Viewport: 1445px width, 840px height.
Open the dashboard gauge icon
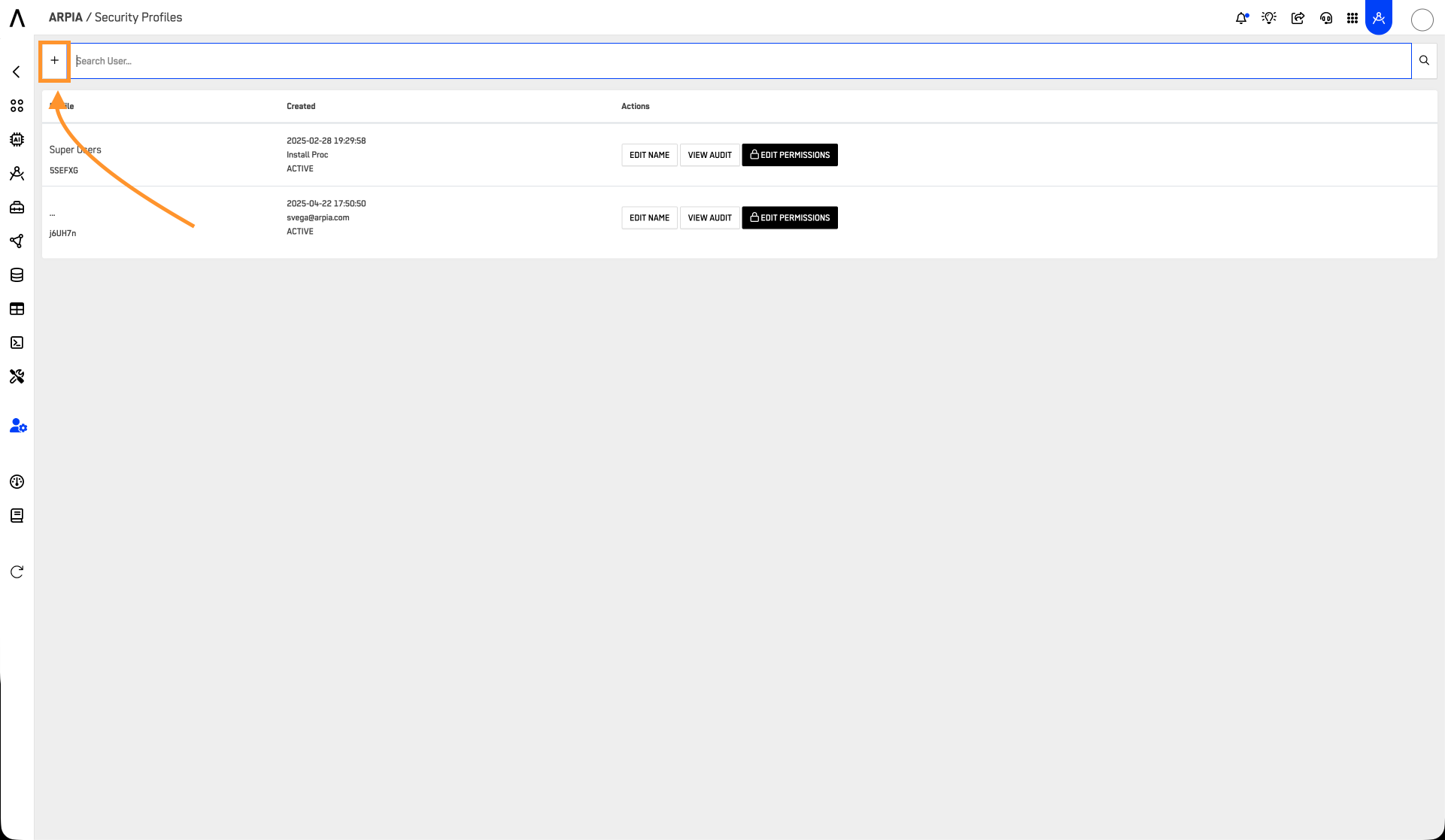tap(17, 481)
